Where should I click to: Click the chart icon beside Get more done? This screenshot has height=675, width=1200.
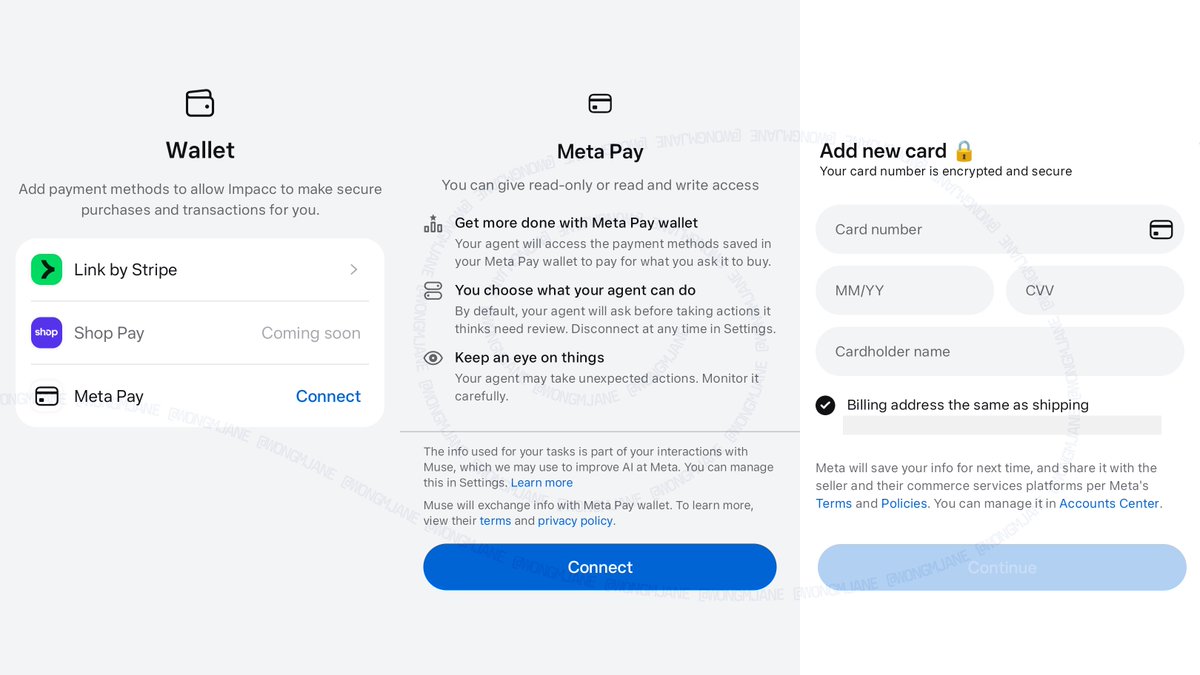coord(433,224)
